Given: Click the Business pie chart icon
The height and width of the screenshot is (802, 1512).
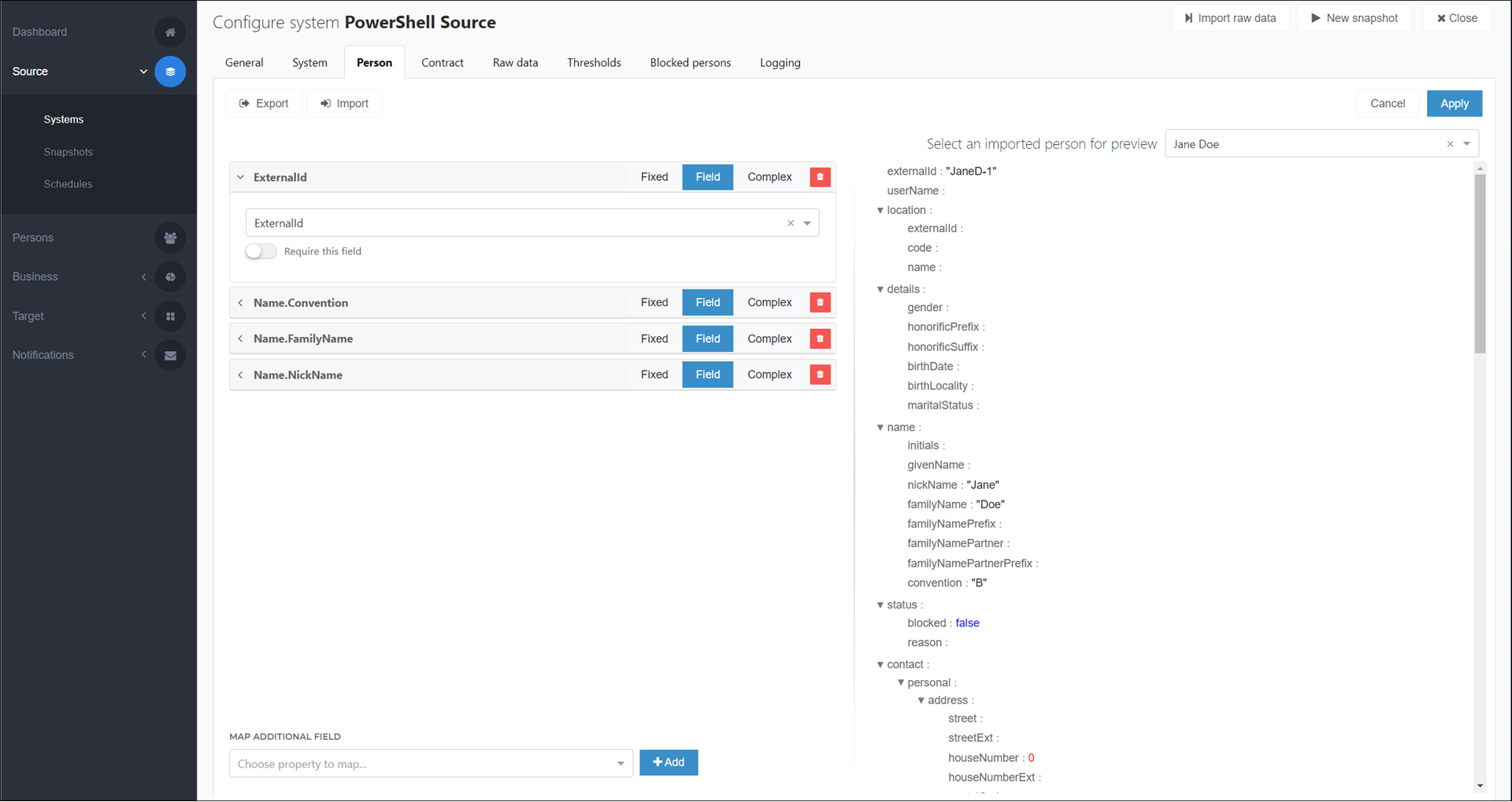Looking at the screenshot, I should [x=170, y=277].
